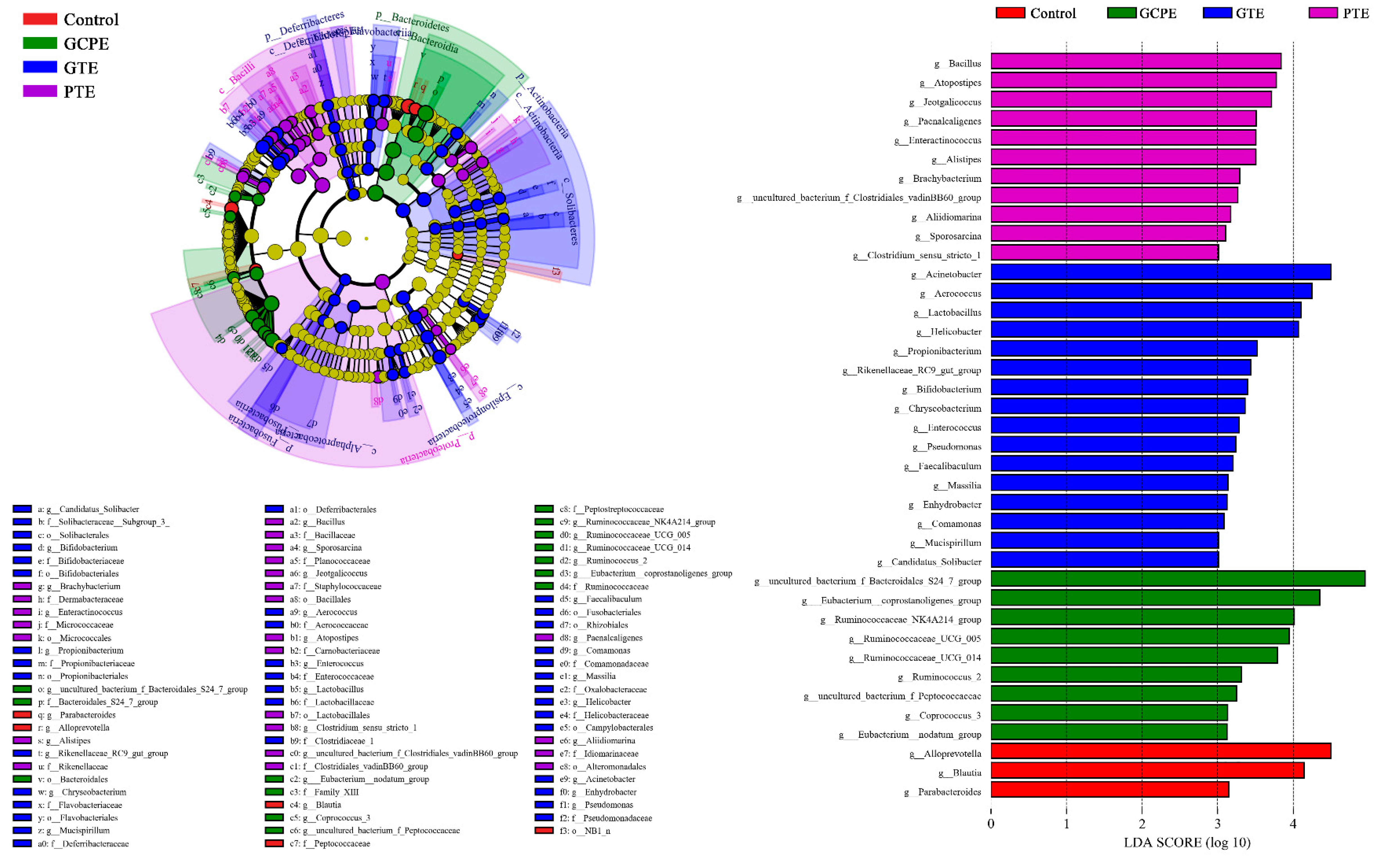The height and width of the screenshot is (868, 1387).
Task: Click the small center root node of cladogram
Action: point(366,238)
